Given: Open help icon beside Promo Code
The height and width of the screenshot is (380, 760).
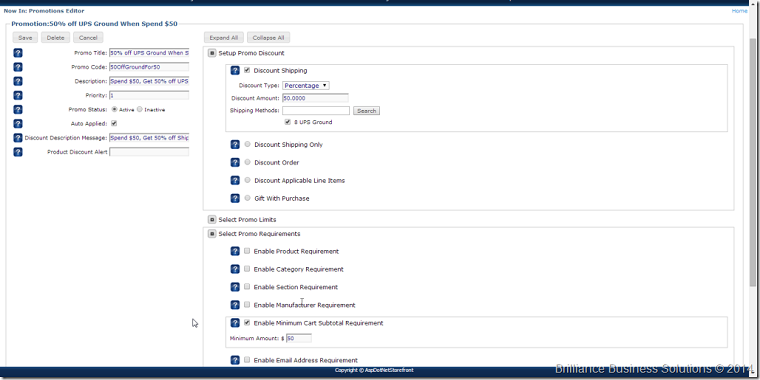Looking at the screenshot, I should pos(18,67).
